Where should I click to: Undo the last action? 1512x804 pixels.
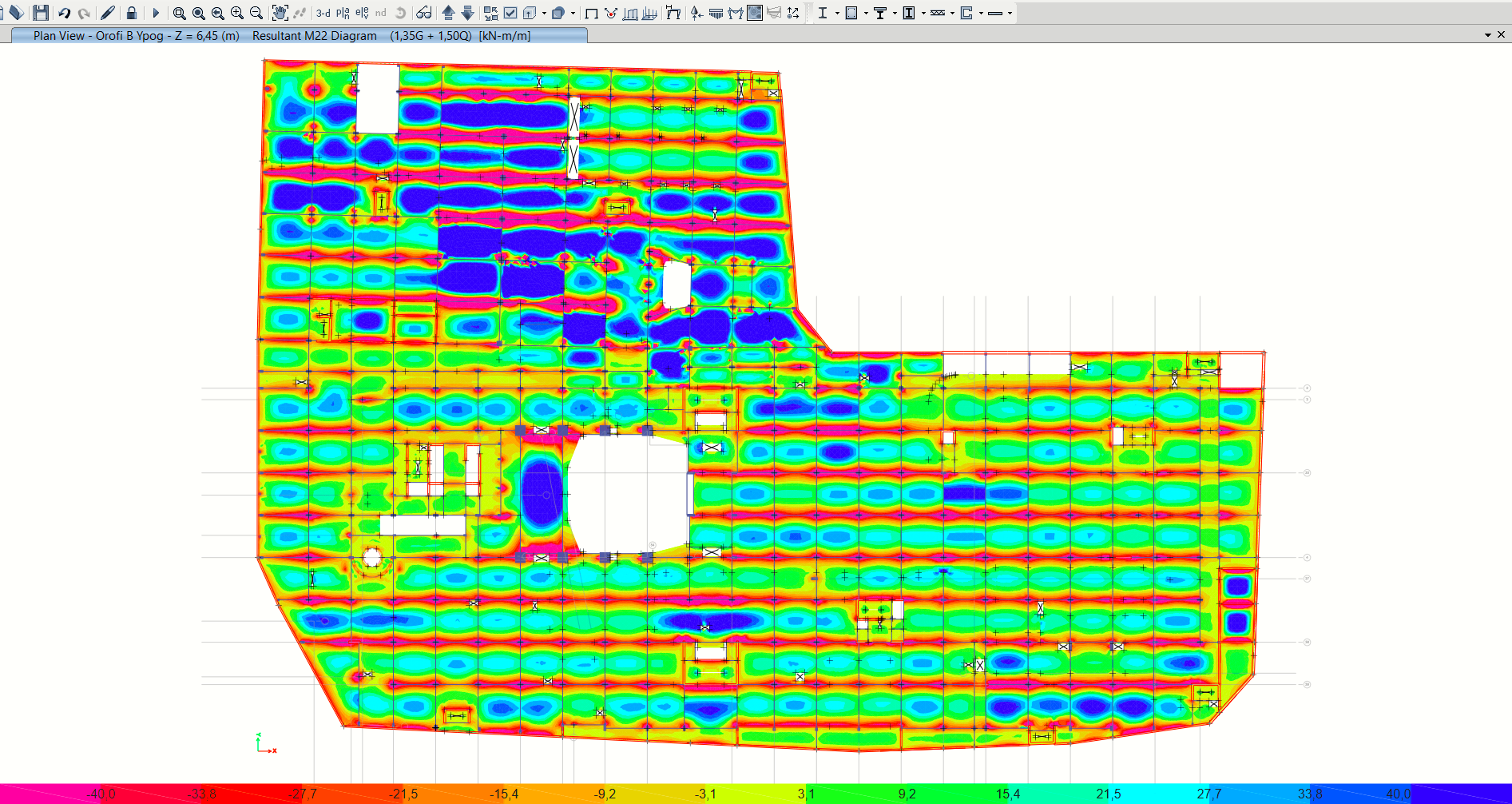point(65,13)
